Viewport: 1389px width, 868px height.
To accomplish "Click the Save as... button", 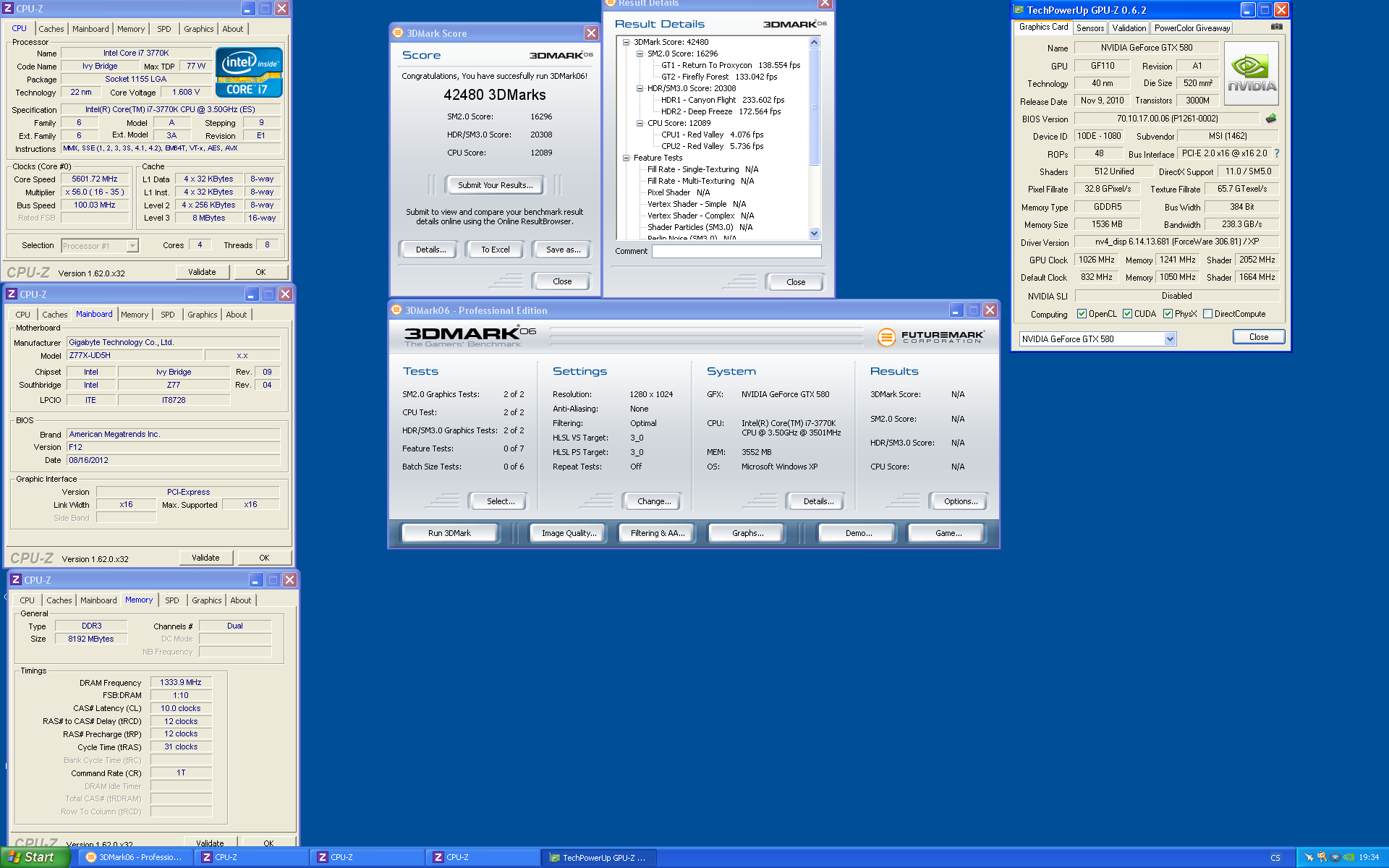I will [563, 250].
